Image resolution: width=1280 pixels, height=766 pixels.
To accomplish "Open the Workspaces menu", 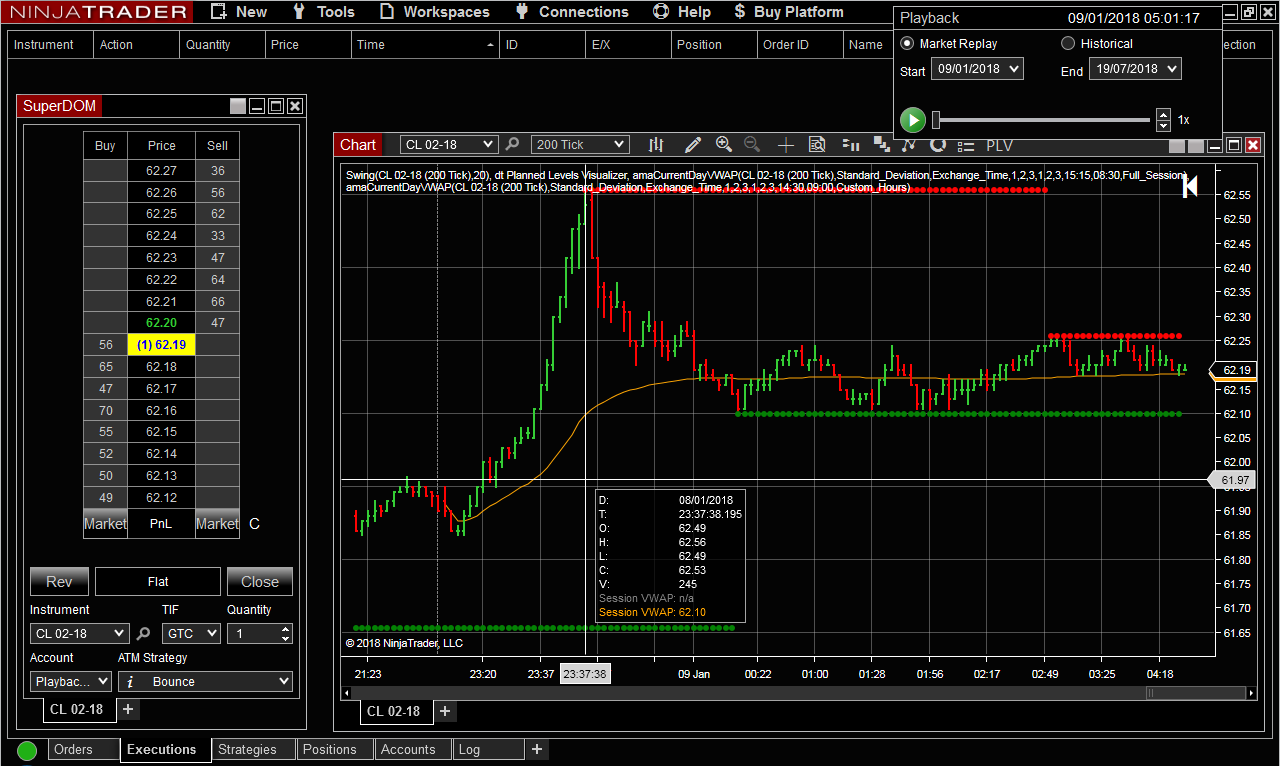I will point(435,12).
